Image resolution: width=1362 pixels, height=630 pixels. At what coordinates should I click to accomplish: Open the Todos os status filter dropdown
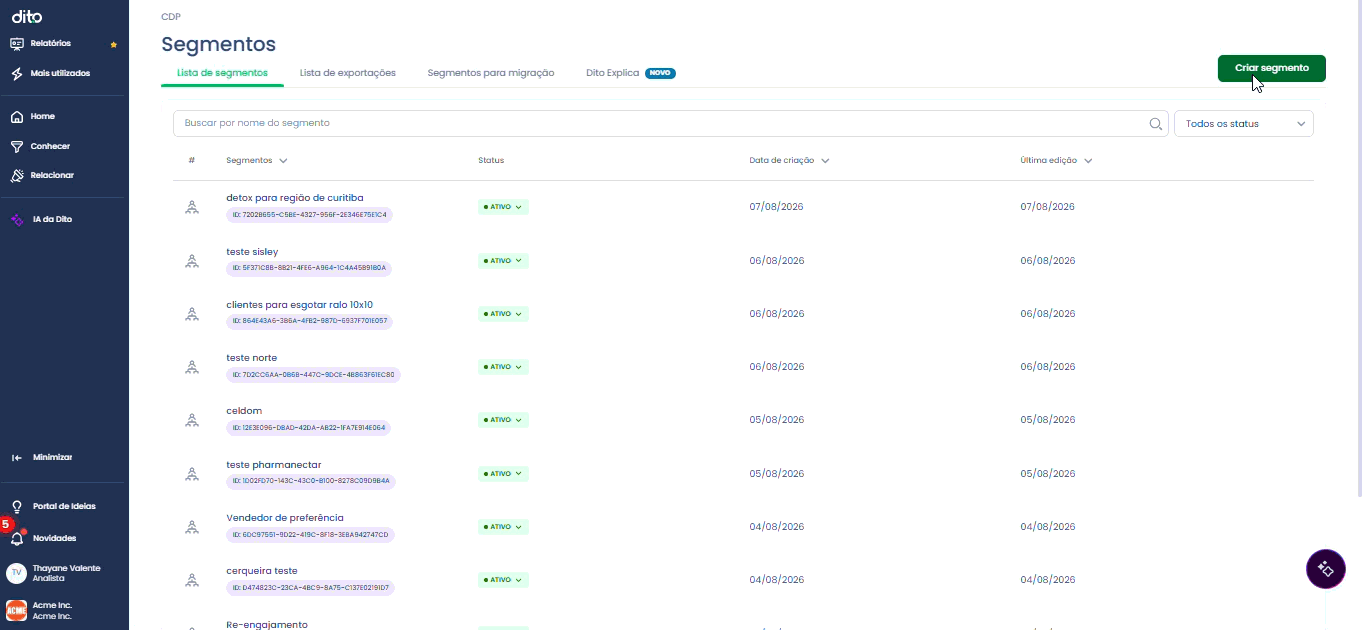click(1243, 124)
